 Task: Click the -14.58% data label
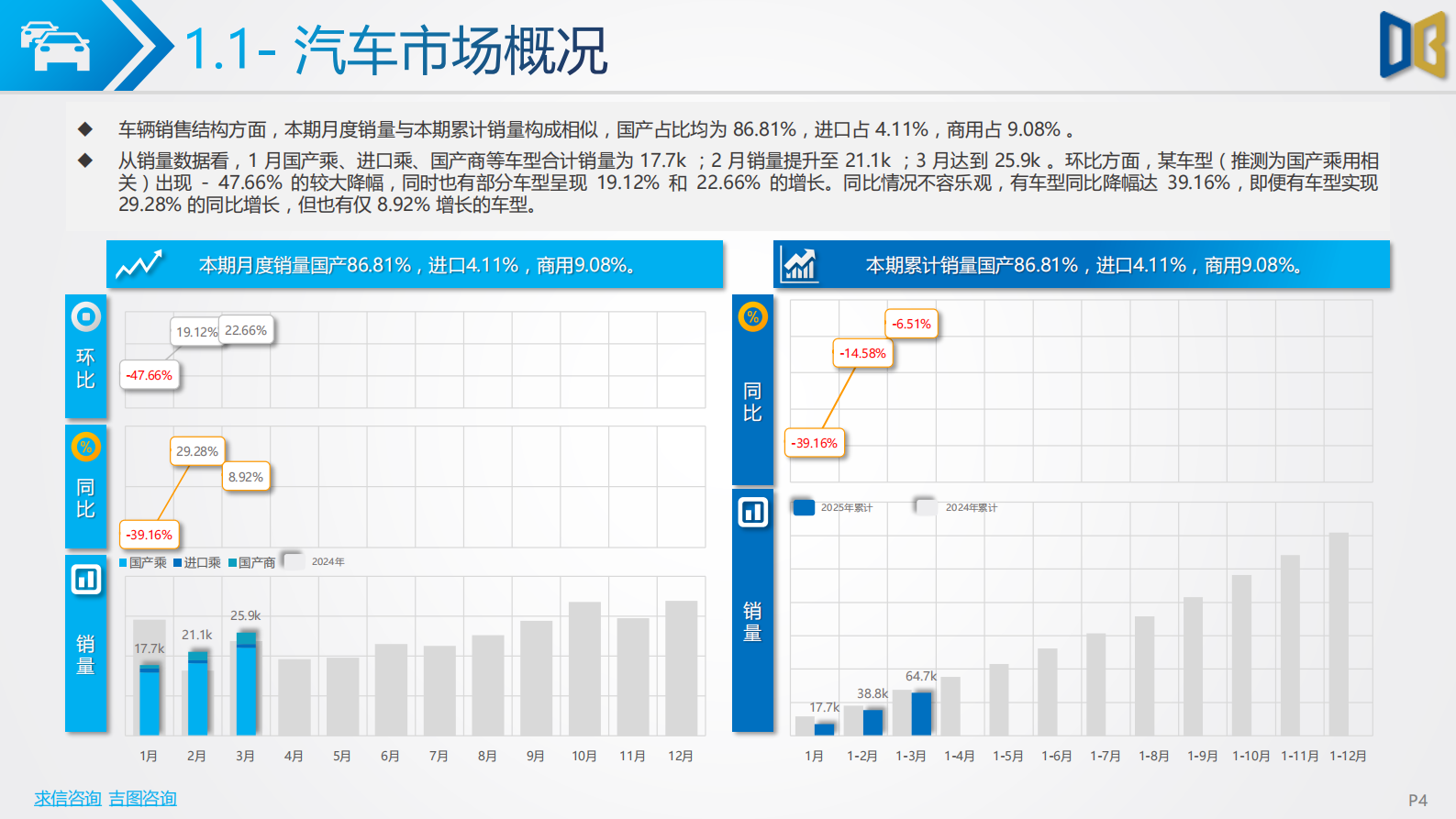tap(862, 353)
